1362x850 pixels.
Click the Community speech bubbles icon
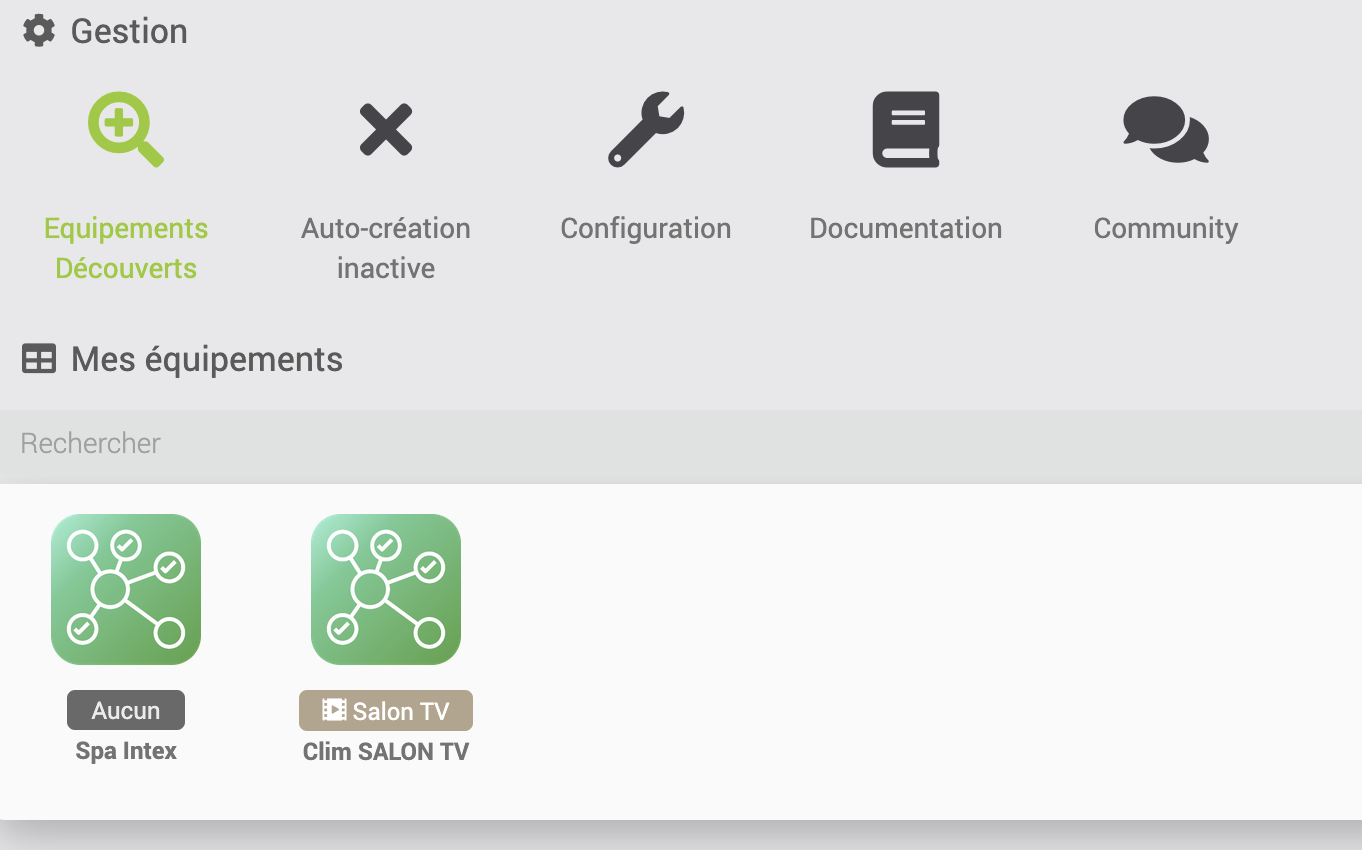coord(1166,130)
